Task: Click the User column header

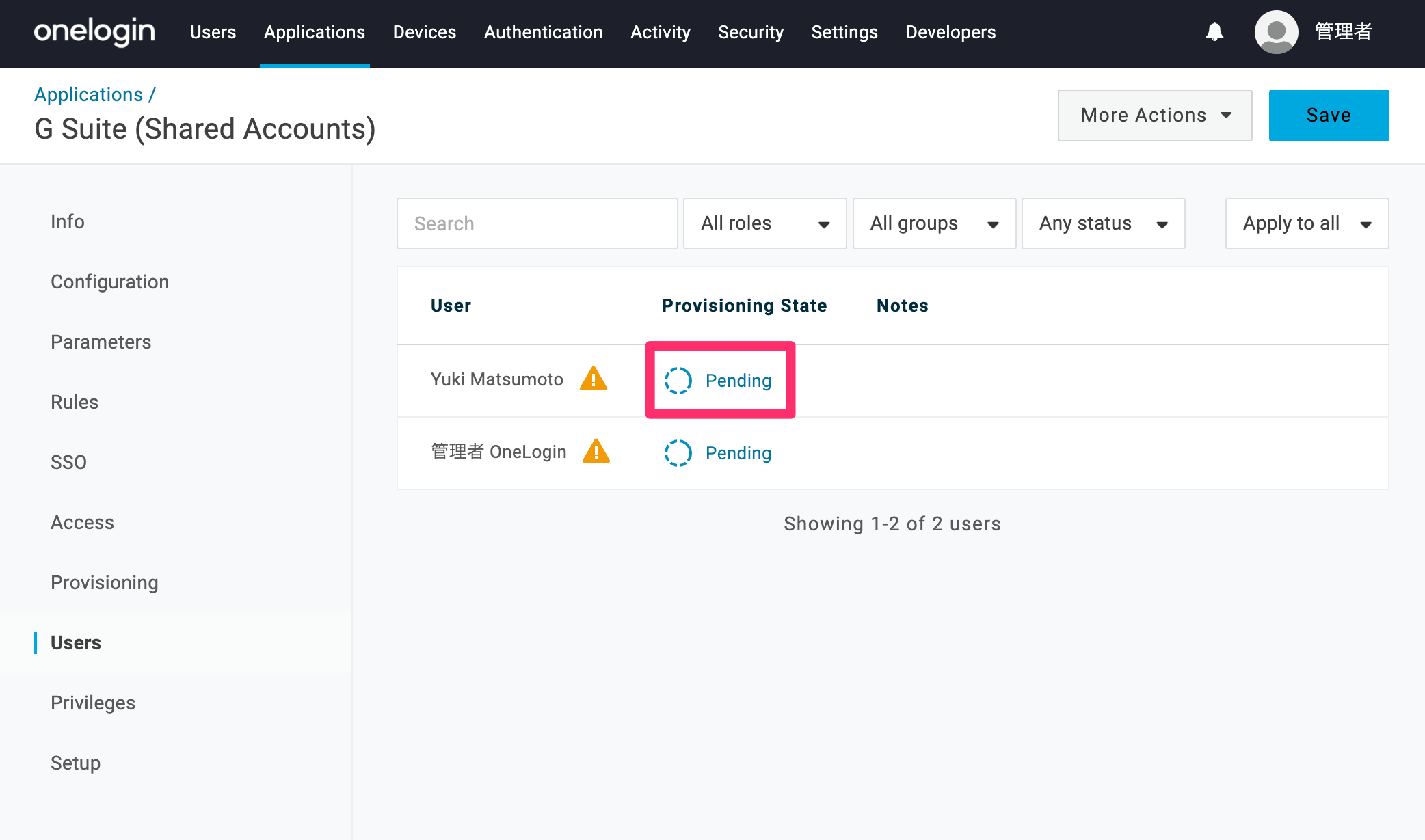Action: [x=451, y=306]
